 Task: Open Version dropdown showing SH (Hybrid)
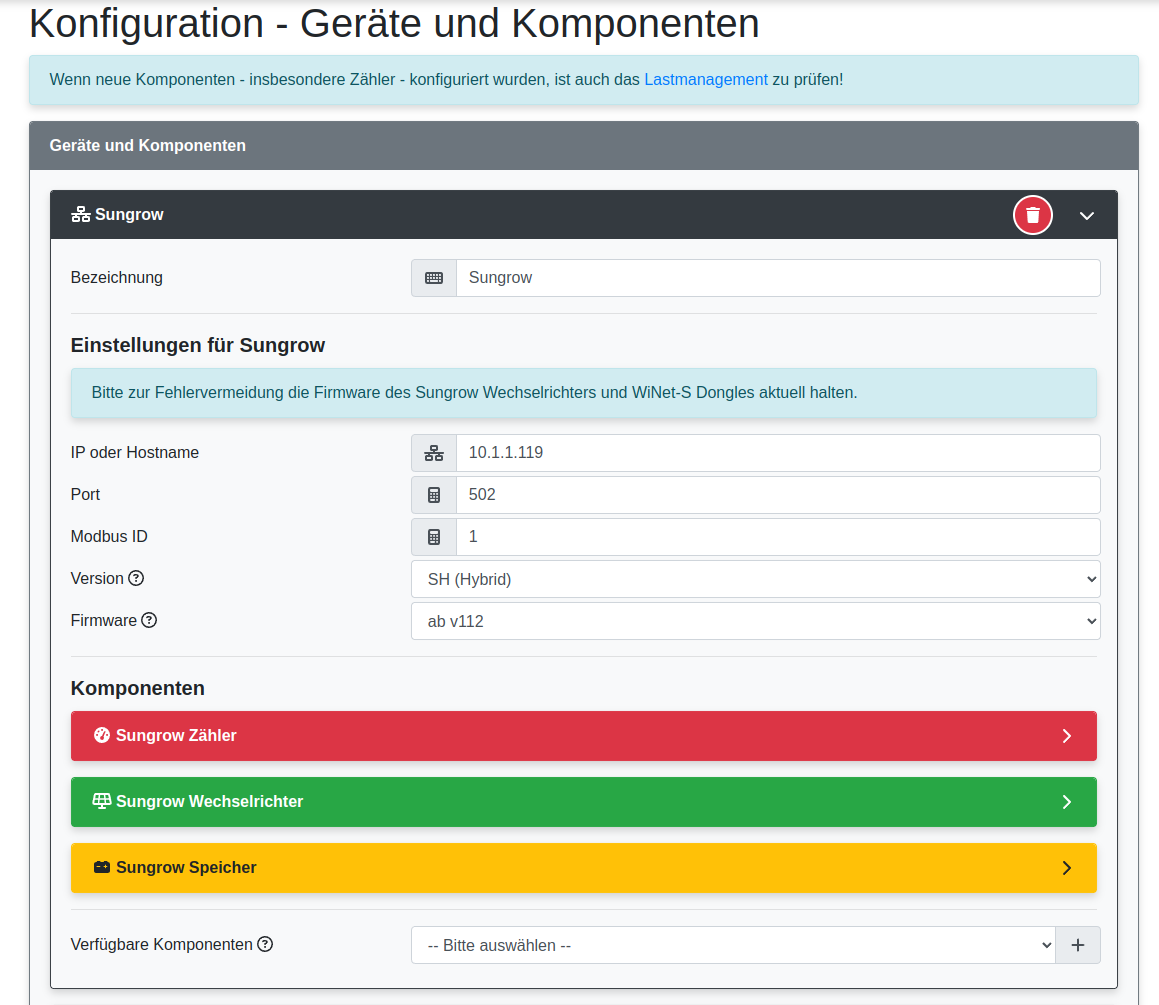tap(755, 579)
